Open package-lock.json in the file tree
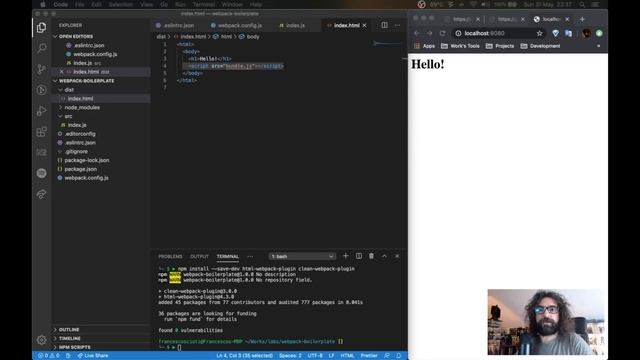This screenshot has height=360, width=640. pos(87,160)
